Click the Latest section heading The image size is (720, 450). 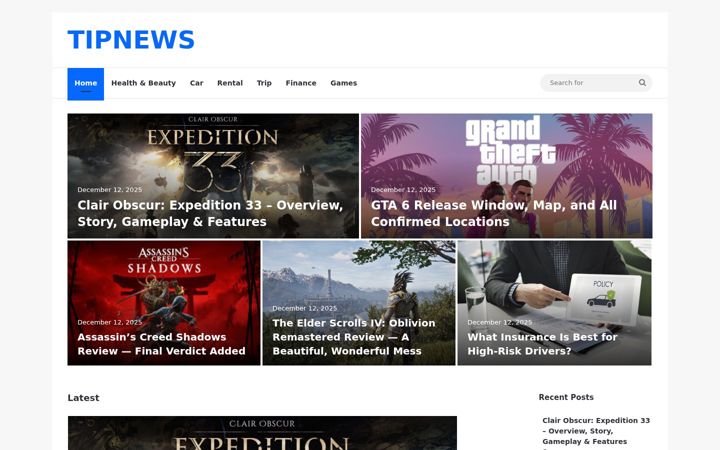tap(83, 398)
